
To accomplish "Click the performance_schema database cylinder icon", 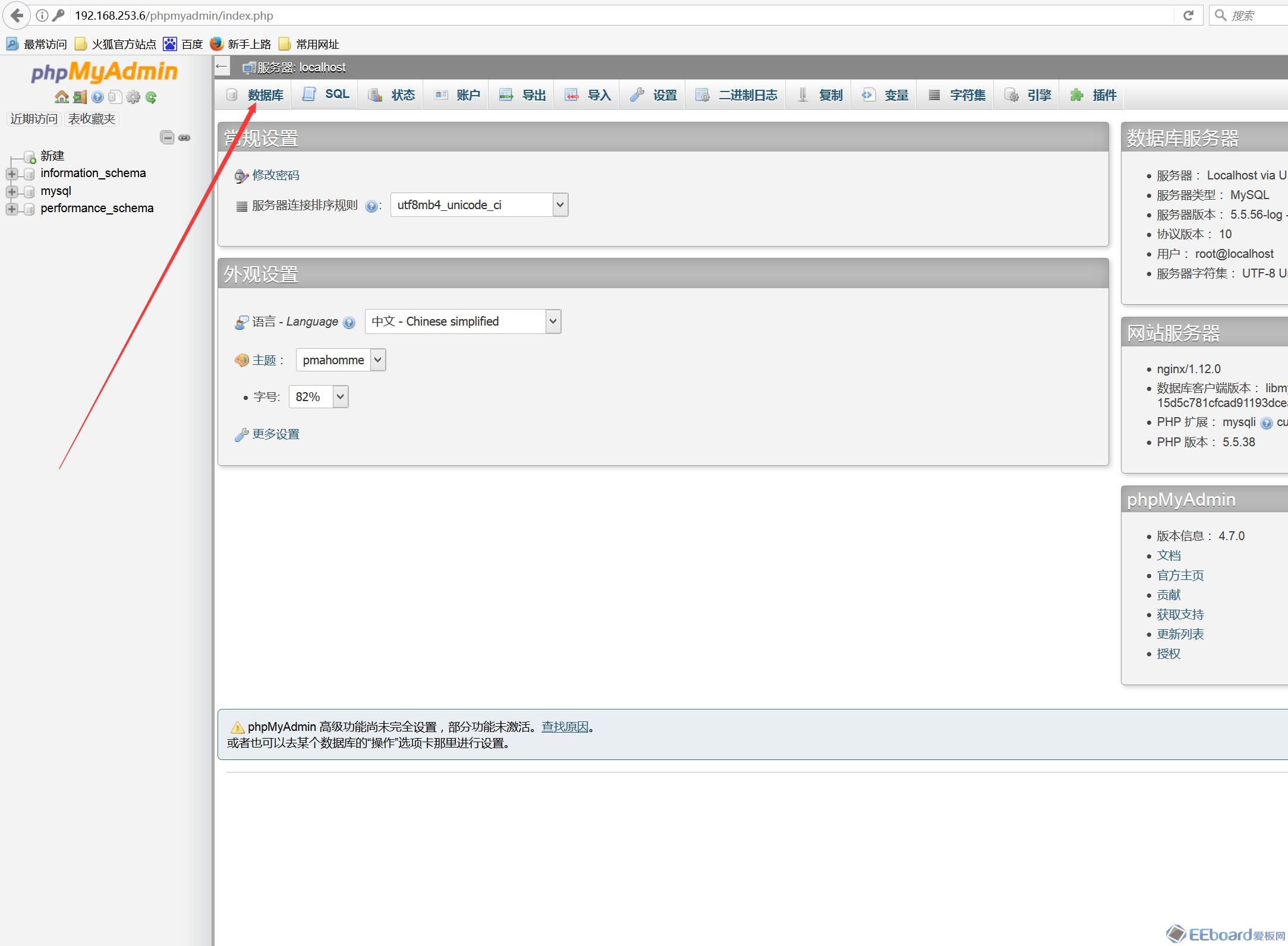I will (29, 209).
